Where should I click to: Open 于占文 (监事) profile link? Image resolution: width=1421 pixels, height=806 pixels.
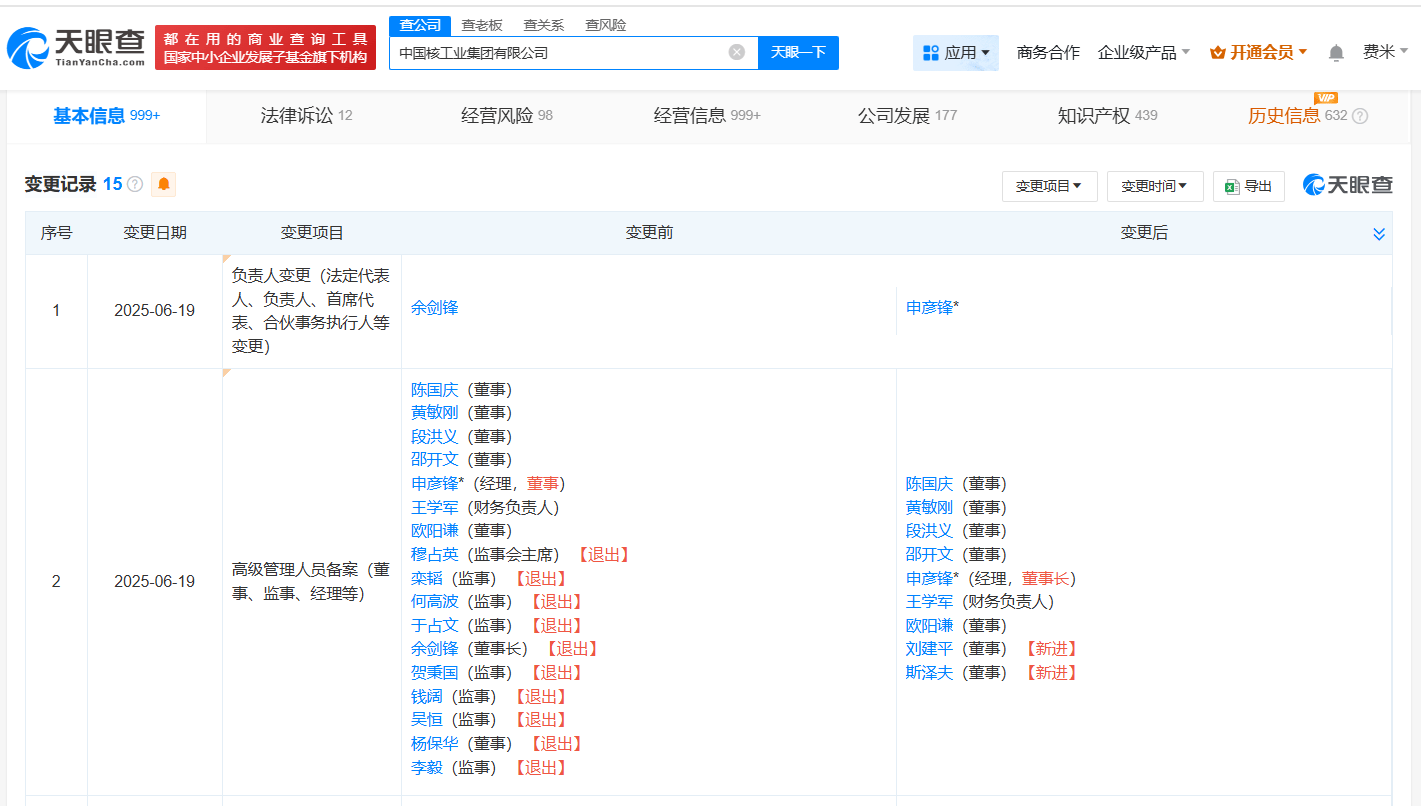tap(435, 625)
